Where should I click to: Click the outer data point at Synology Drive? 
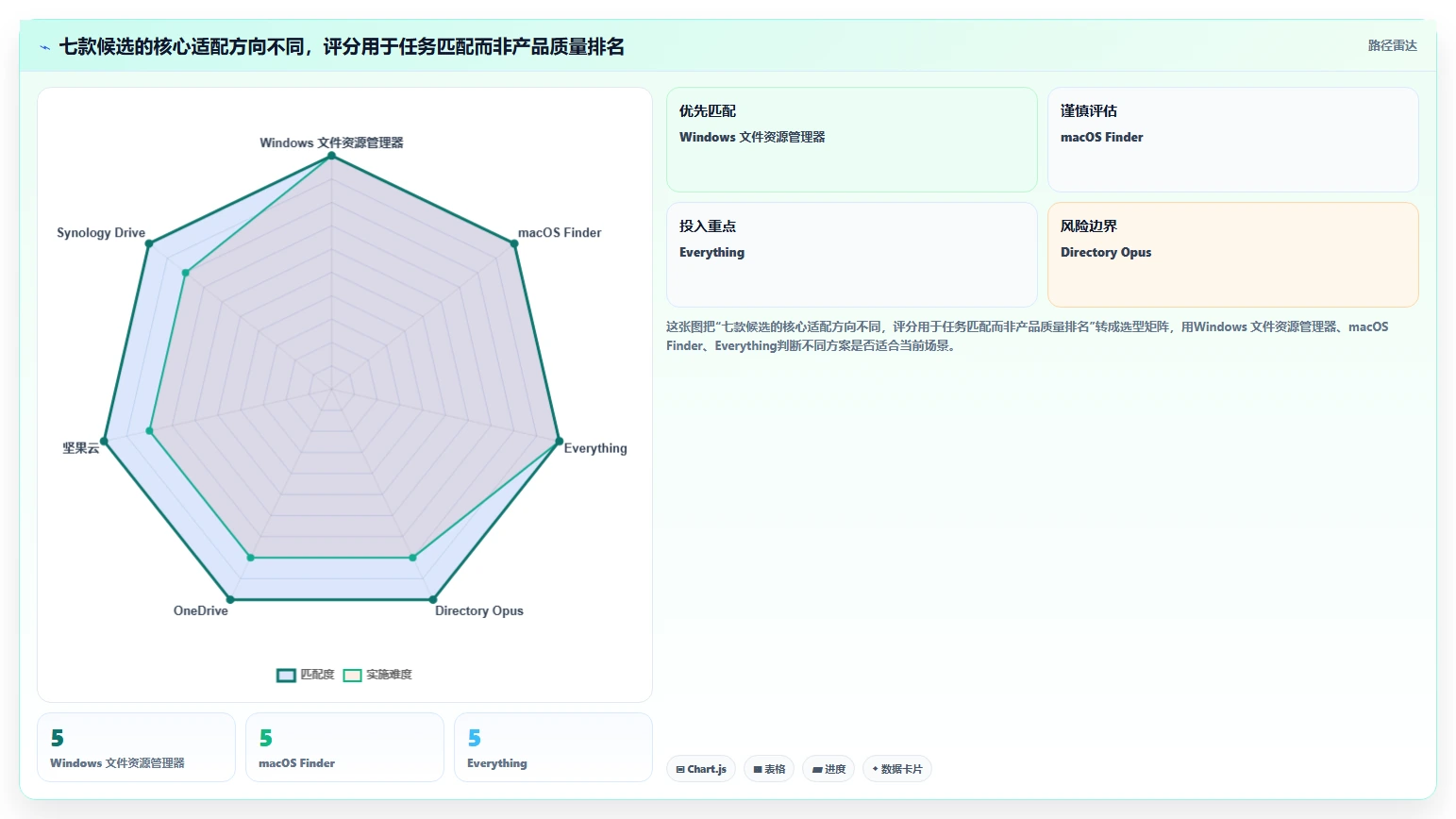(x=148, y=243)
